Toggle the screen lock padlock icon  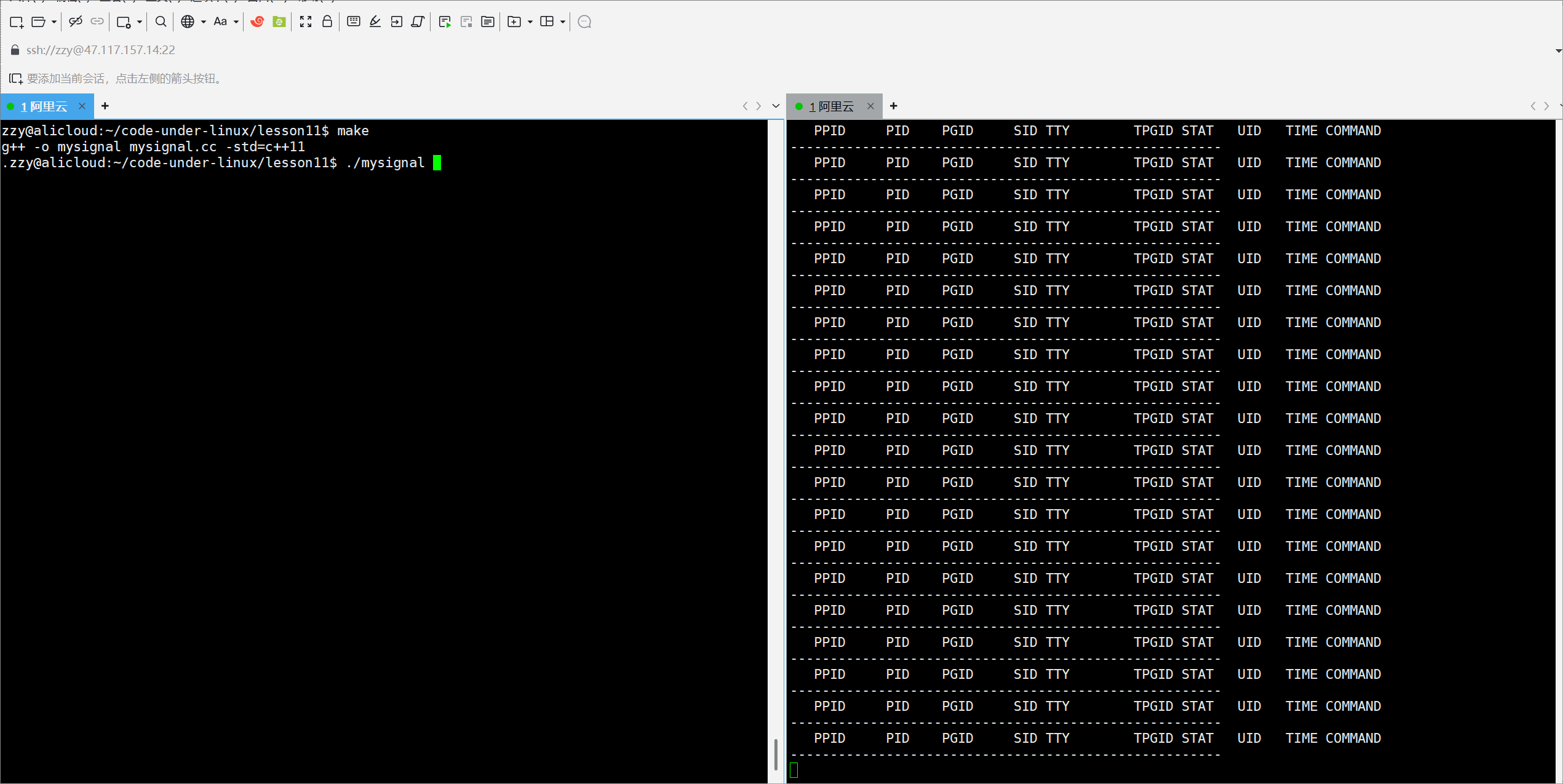click(327, 22)
